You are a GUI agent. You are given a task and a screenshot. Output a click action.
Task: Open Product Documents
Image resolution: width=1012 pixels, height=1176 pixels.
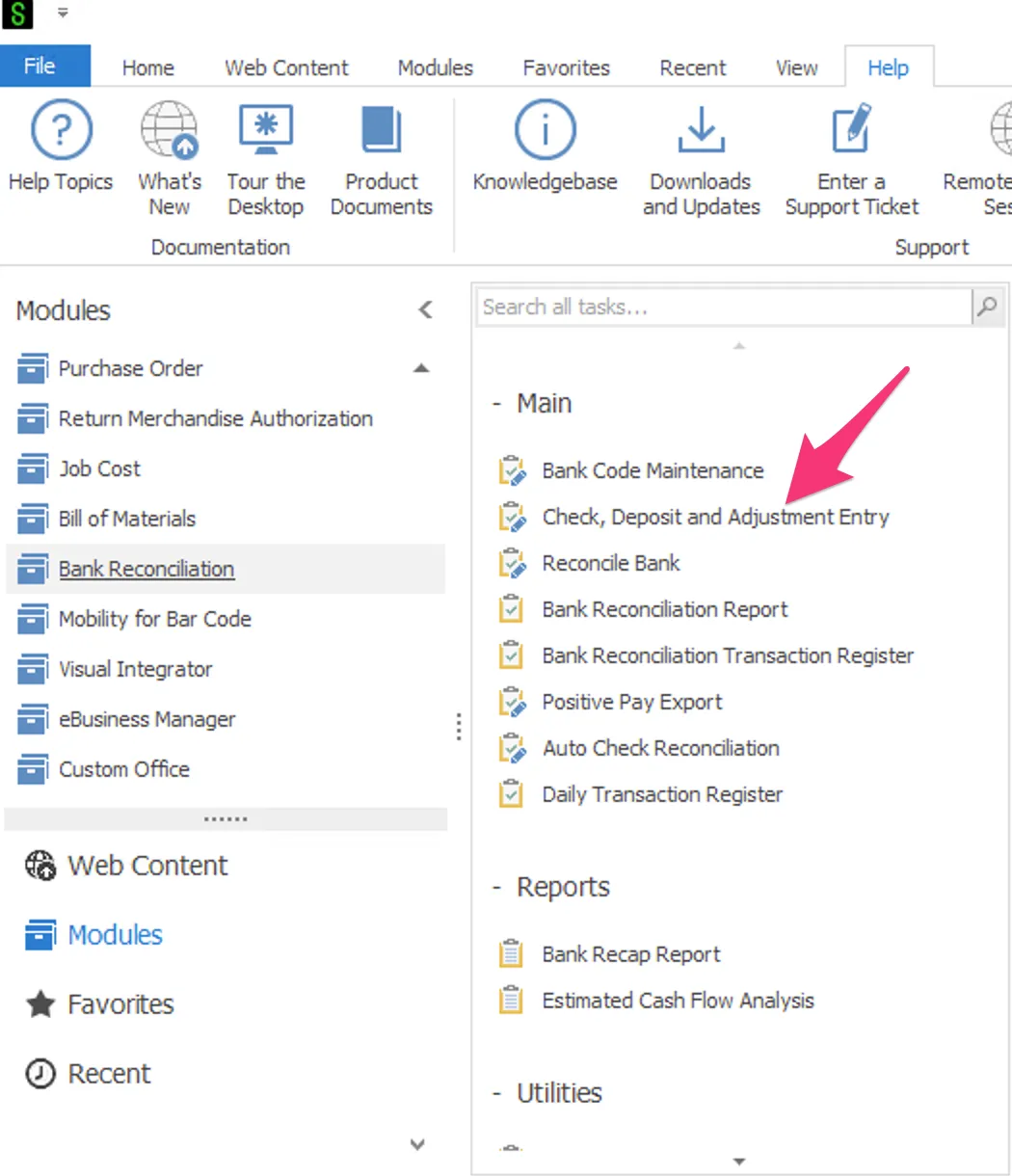tap(382, 159)
